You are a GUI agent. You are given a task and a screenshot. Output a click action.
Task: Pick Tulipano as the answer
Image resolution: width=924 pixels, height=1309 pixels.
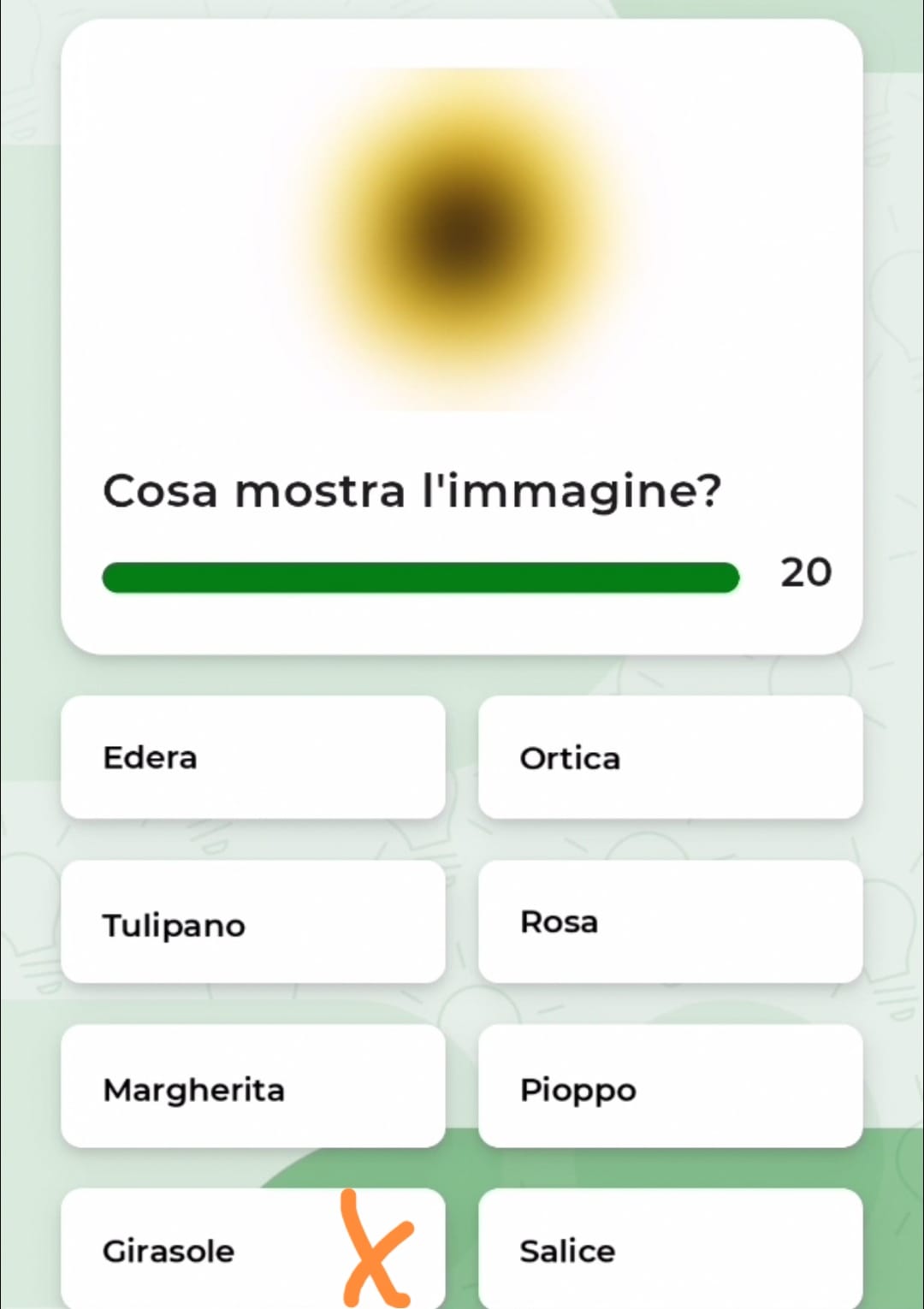tap(252, 922)
